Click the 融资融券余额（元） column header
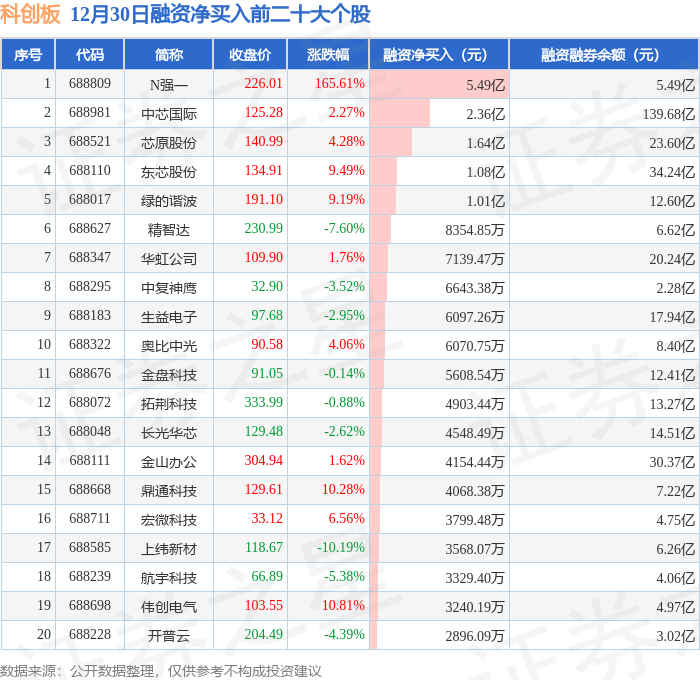This screenshot has height=680, width=700. [x=604, y=54]
